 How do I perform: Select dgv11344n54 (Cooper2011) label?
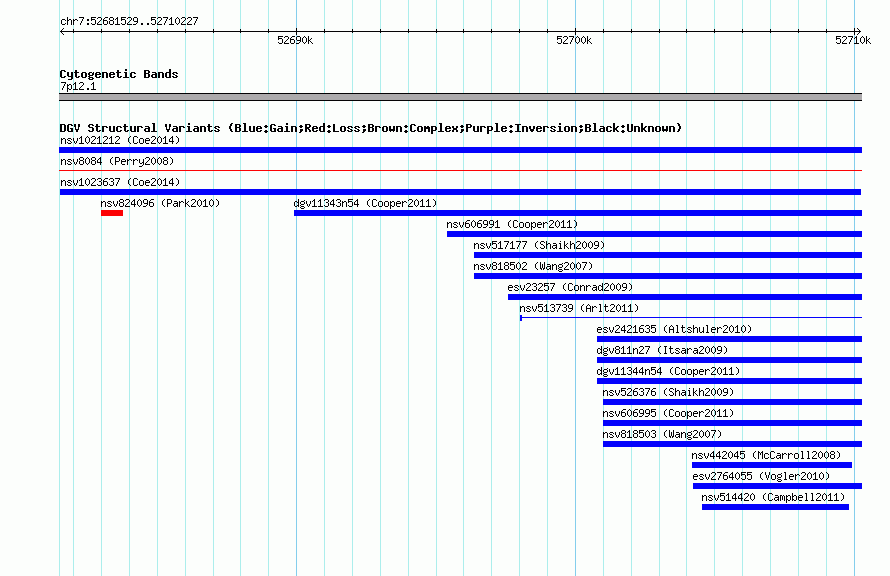[x=668, y=371]
